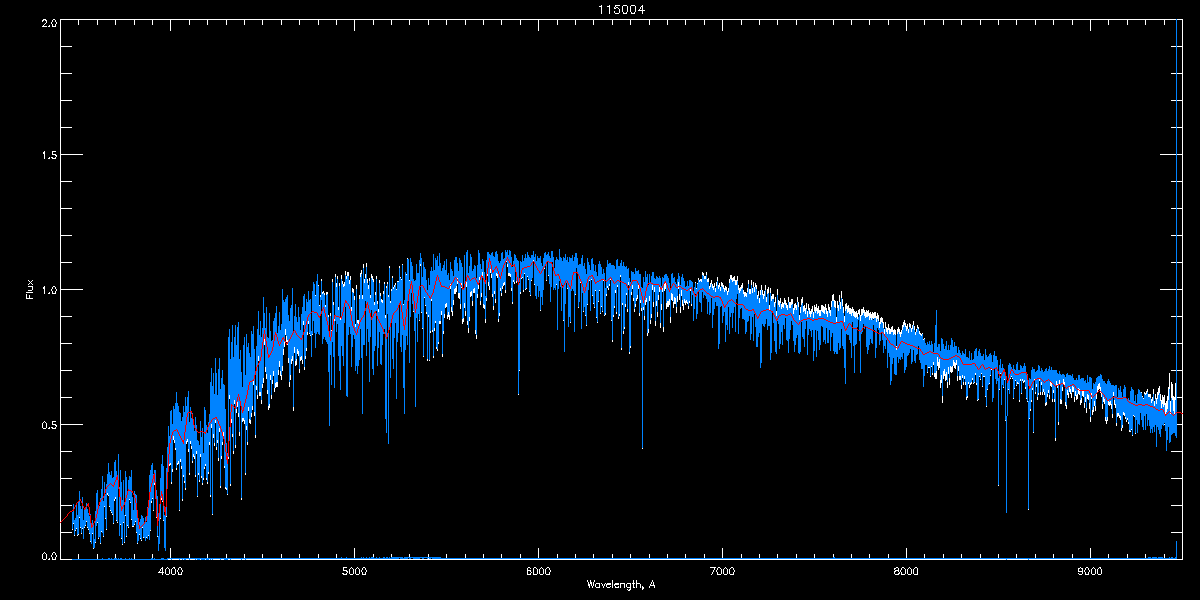Click the 4000 wavelength tick label
Screen dimensions: 1200x600
pyautogui.click(x=171, y=571)
